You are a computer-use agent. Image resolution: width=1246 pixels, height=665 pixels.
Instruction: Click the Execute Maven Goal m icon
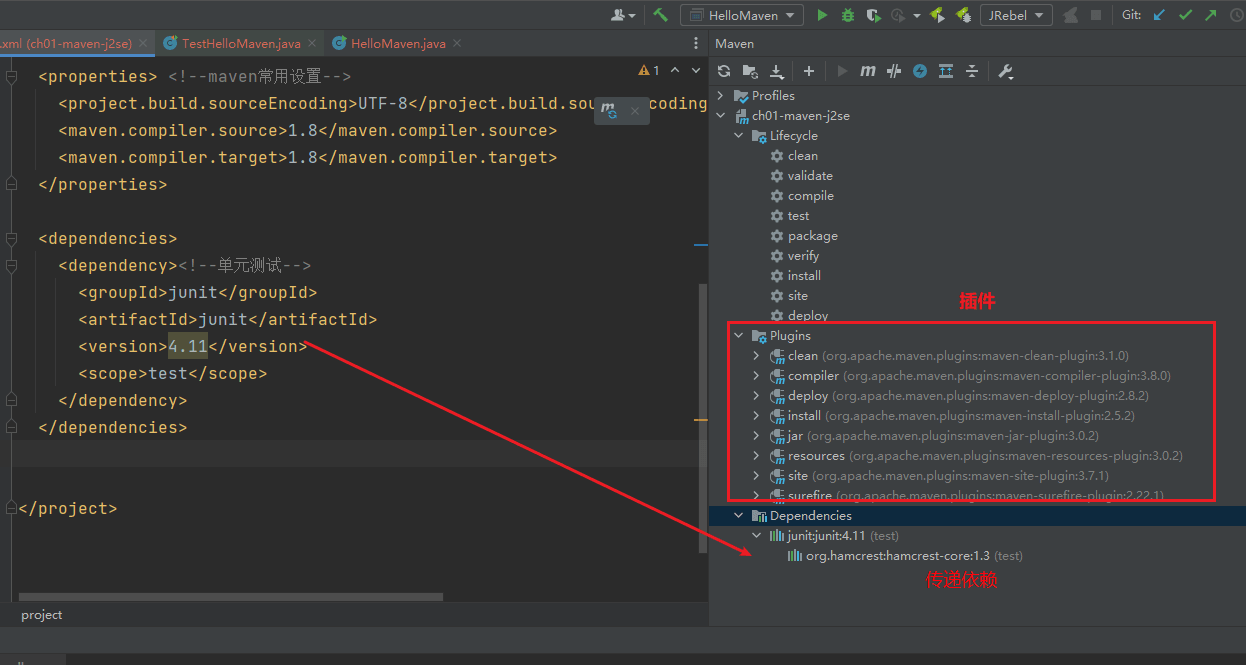tap(868, 71)
